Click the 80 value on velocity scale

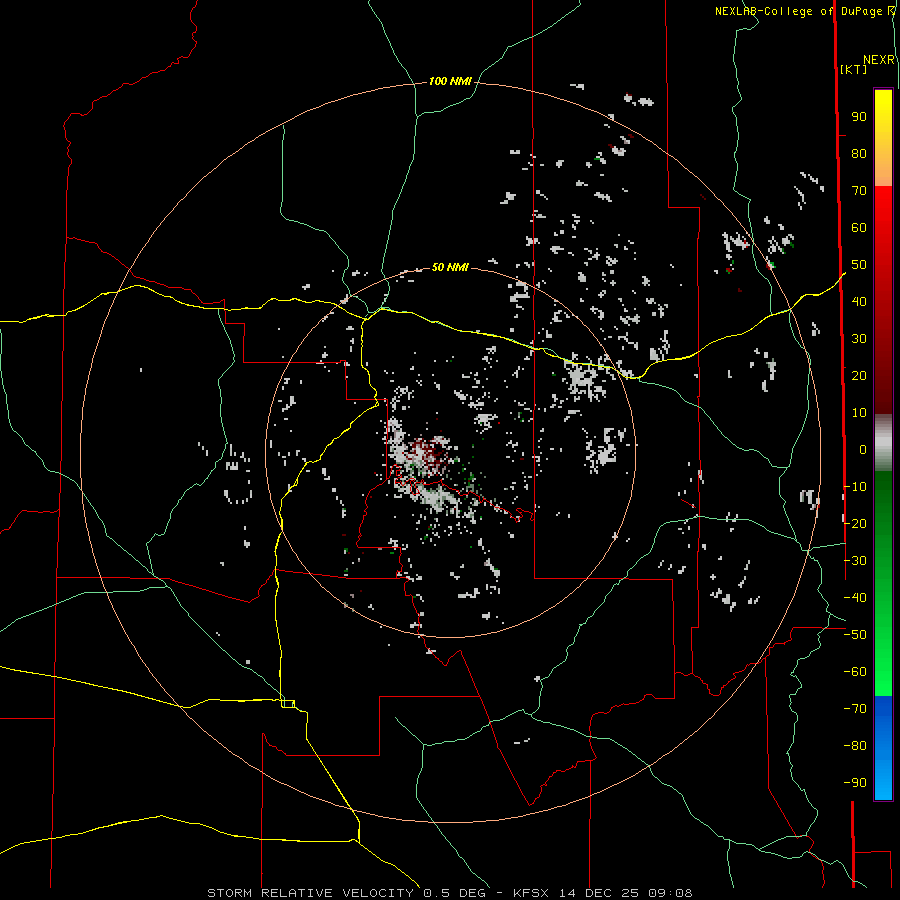point(859,154)
